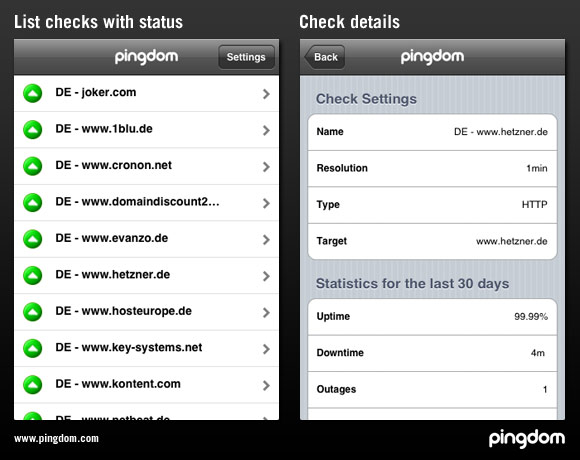The width and height of the screenshot is (580, 460).
Task: Click the green up icon beside www.1blu.de
Action: click(33, 130)
